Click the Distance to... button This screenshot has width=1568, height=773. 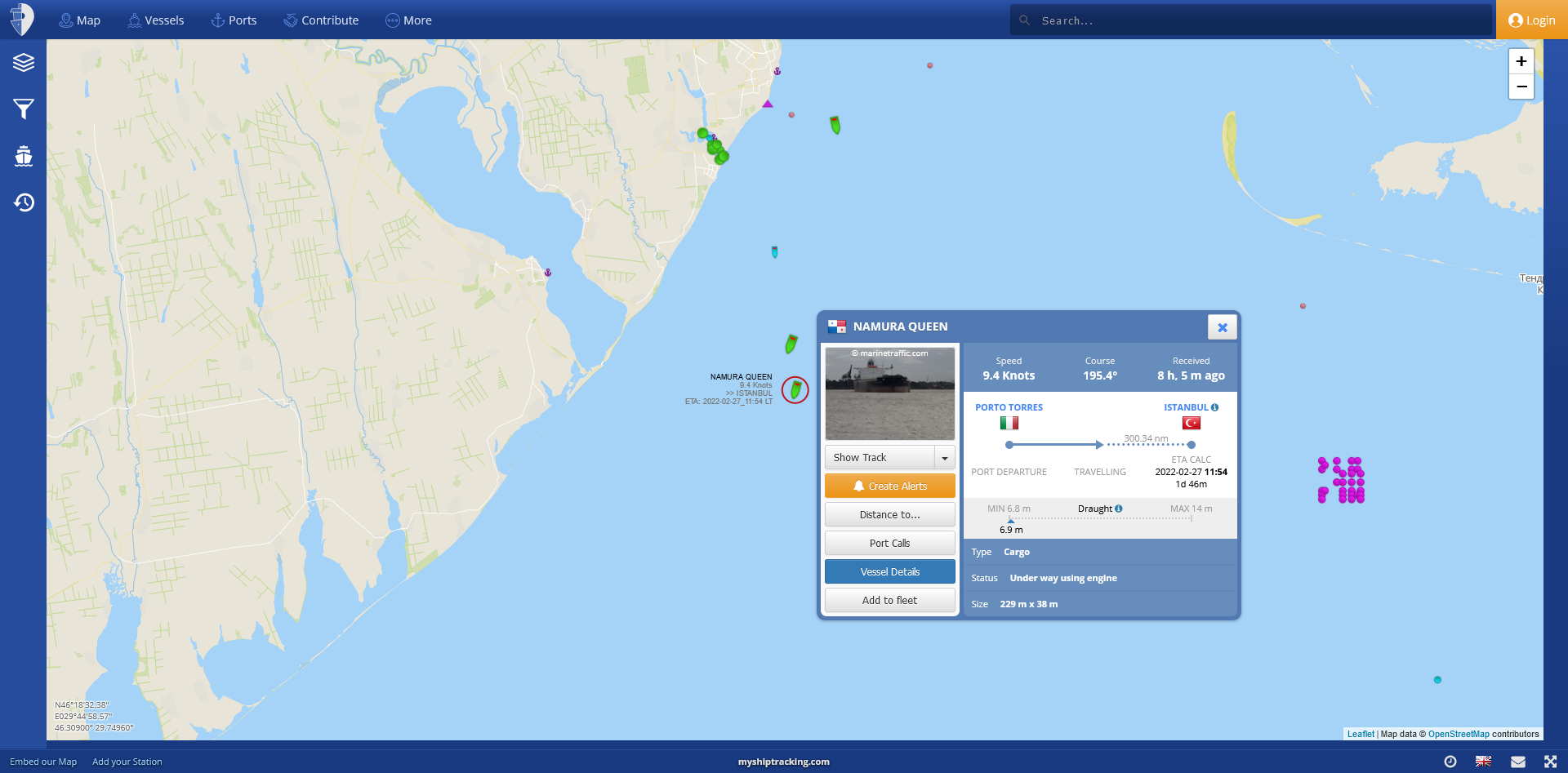click(889, 515)
